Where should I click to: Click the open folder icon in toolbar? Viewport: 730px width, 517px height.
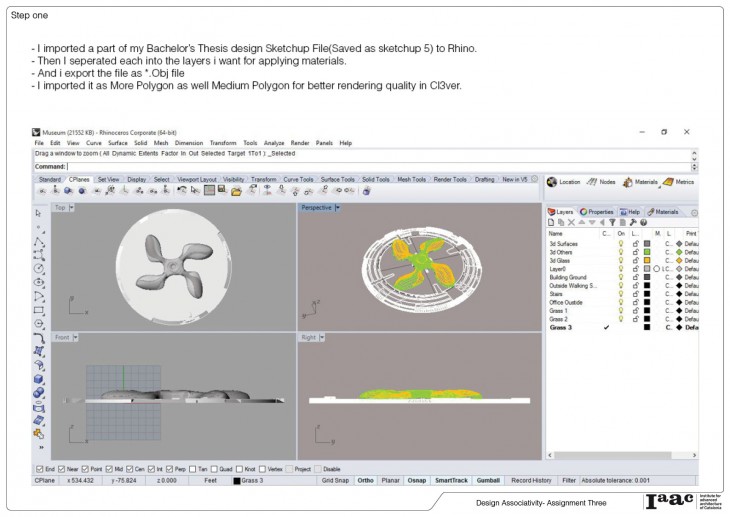235,190
